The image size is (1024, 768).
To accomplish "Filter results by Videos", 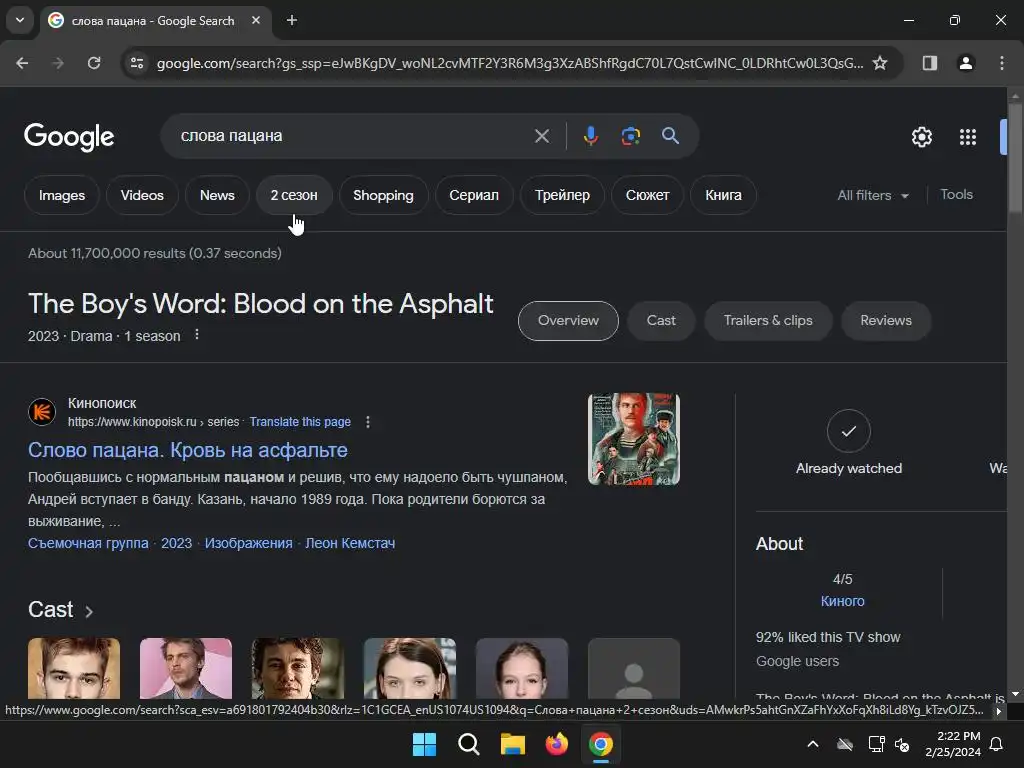I will pyautogui.click(x=142, y=195).
